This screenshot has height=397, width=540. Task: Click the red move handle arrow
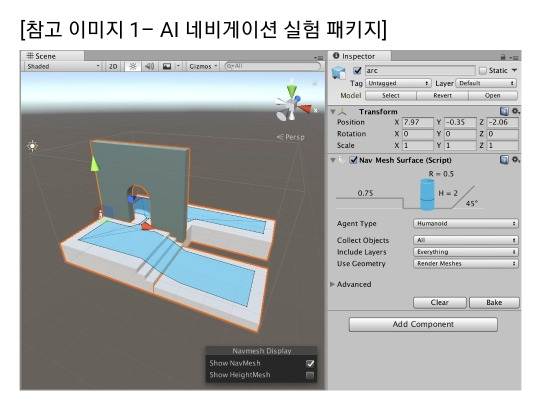147,226
